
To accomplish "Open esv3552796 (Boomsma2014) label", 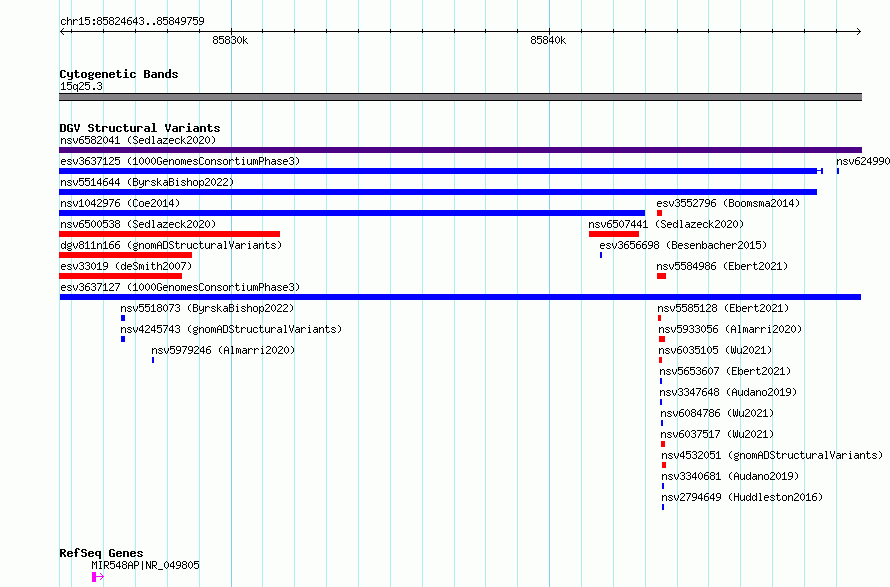I will click(x=728, y=203).
